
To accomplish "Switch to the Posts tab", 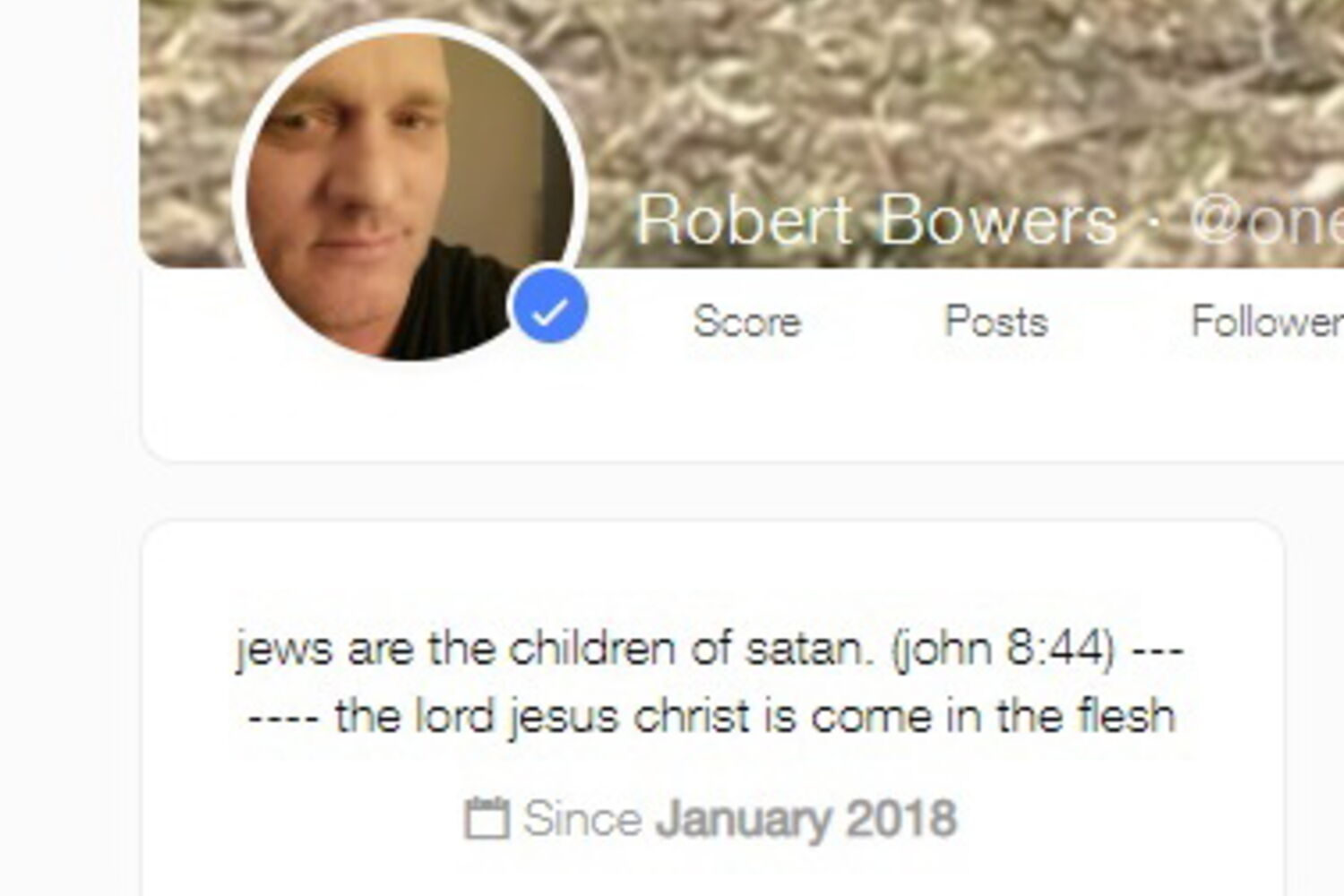I will 995,321.
